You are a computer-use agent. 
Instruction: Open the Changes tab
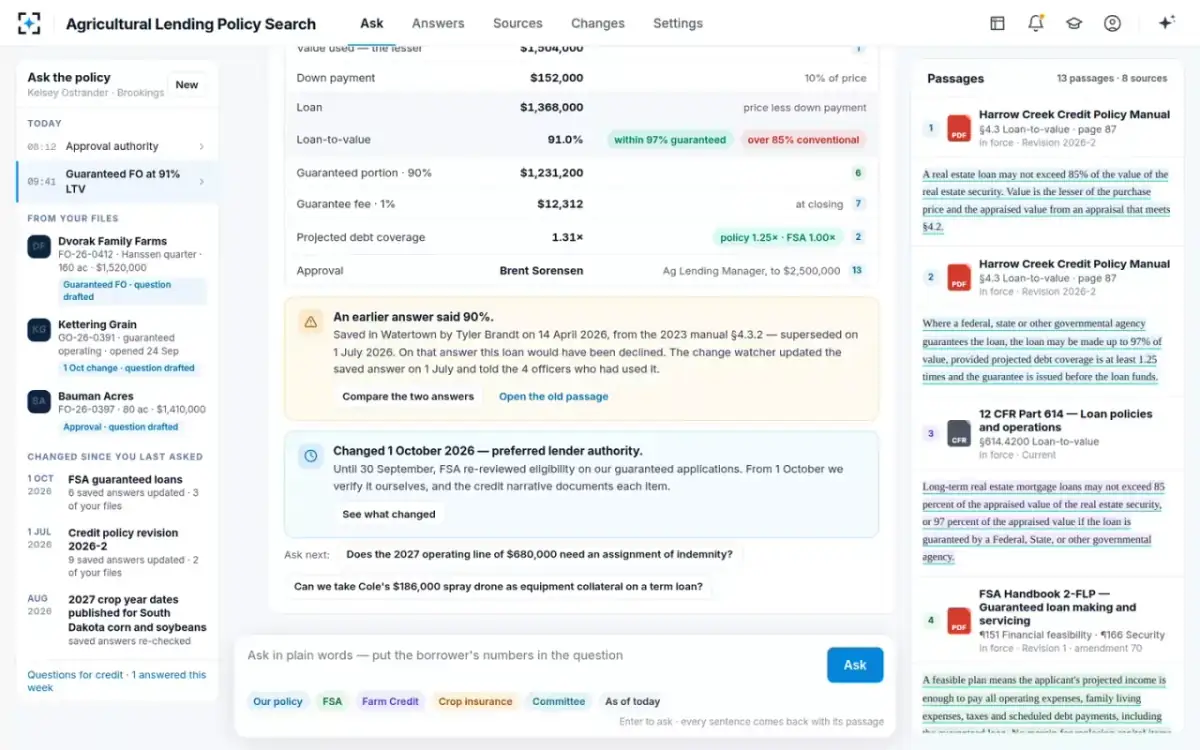click(598, 23)
